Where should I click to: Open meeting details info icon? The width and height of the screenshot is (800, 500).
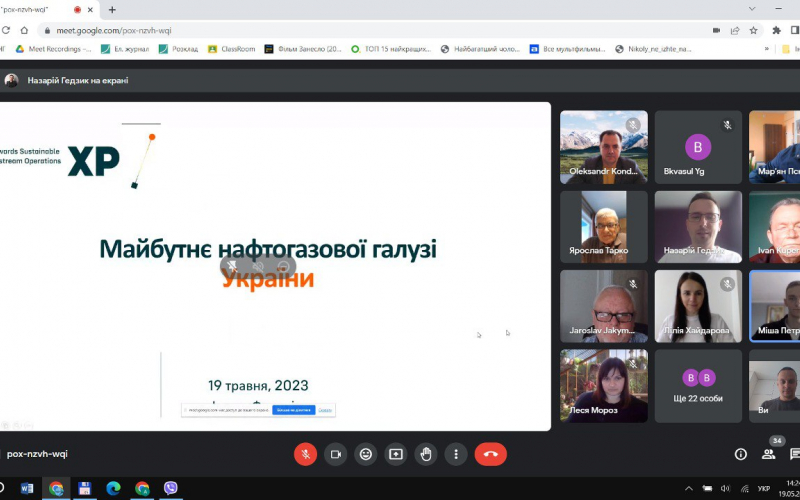pyautogui.click(x=740, y=454)
